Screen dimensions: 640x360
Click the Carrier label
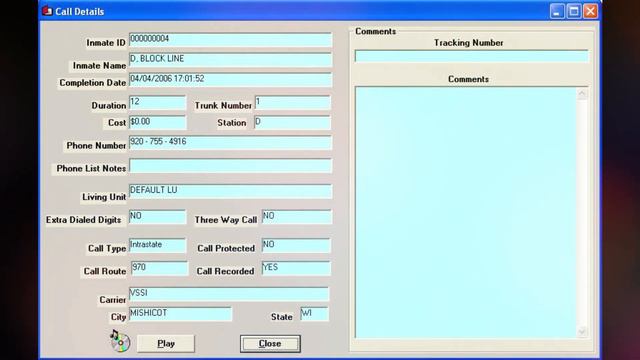coord(113,300)
